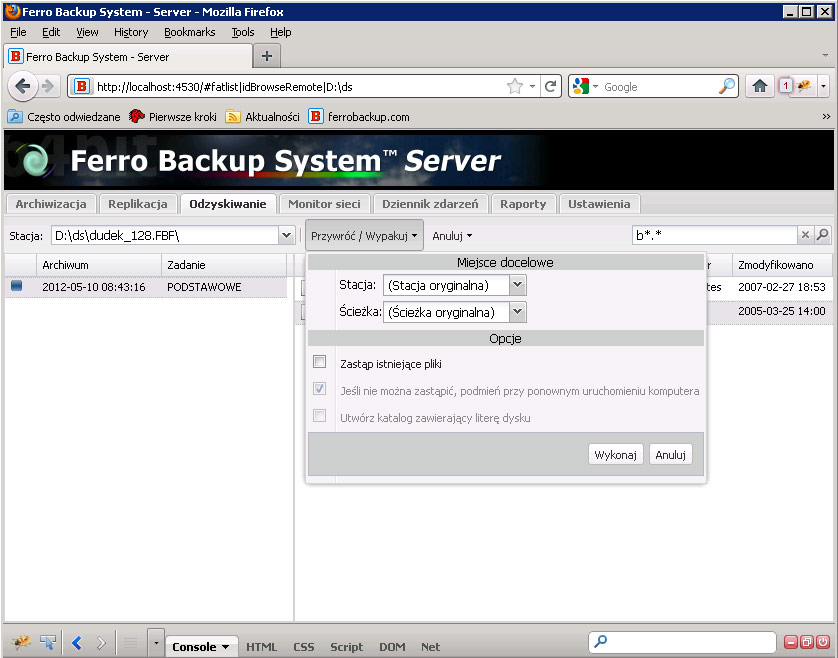Enable 'Zastąp istniejące pliki' checkbox
This screenshot has width=838, height=658.
(320, 362)
